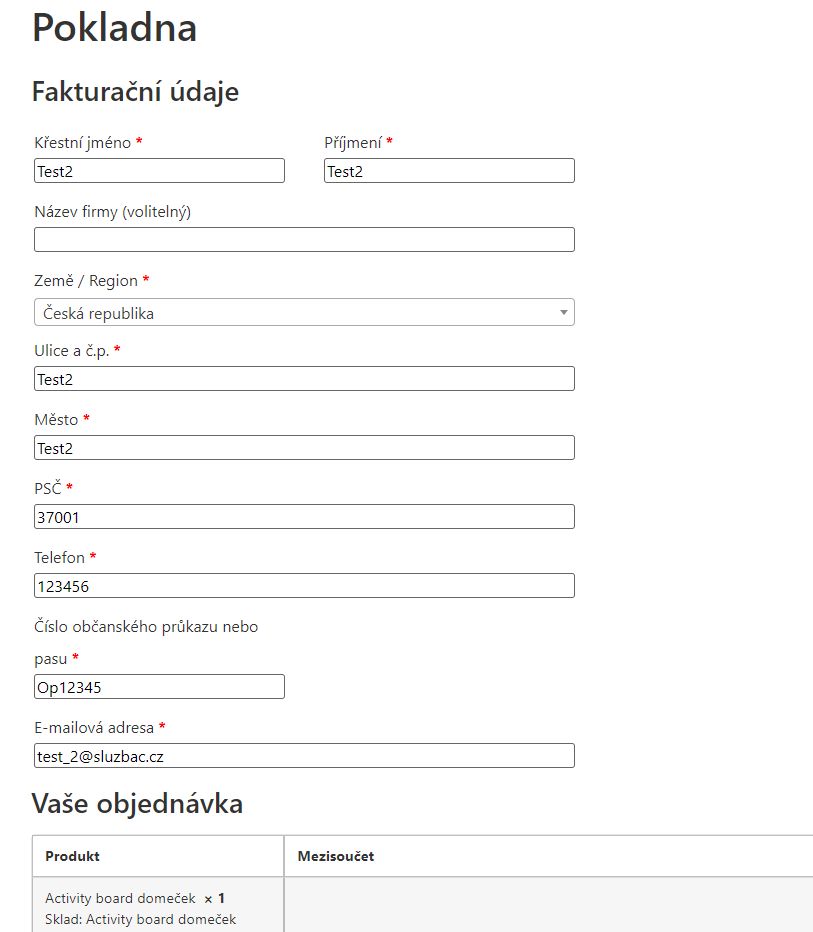This screenshot has width=813, height=932.
Task: Click the Křestní jméno label
Action: pyautogui.click(x=82, y=142)
